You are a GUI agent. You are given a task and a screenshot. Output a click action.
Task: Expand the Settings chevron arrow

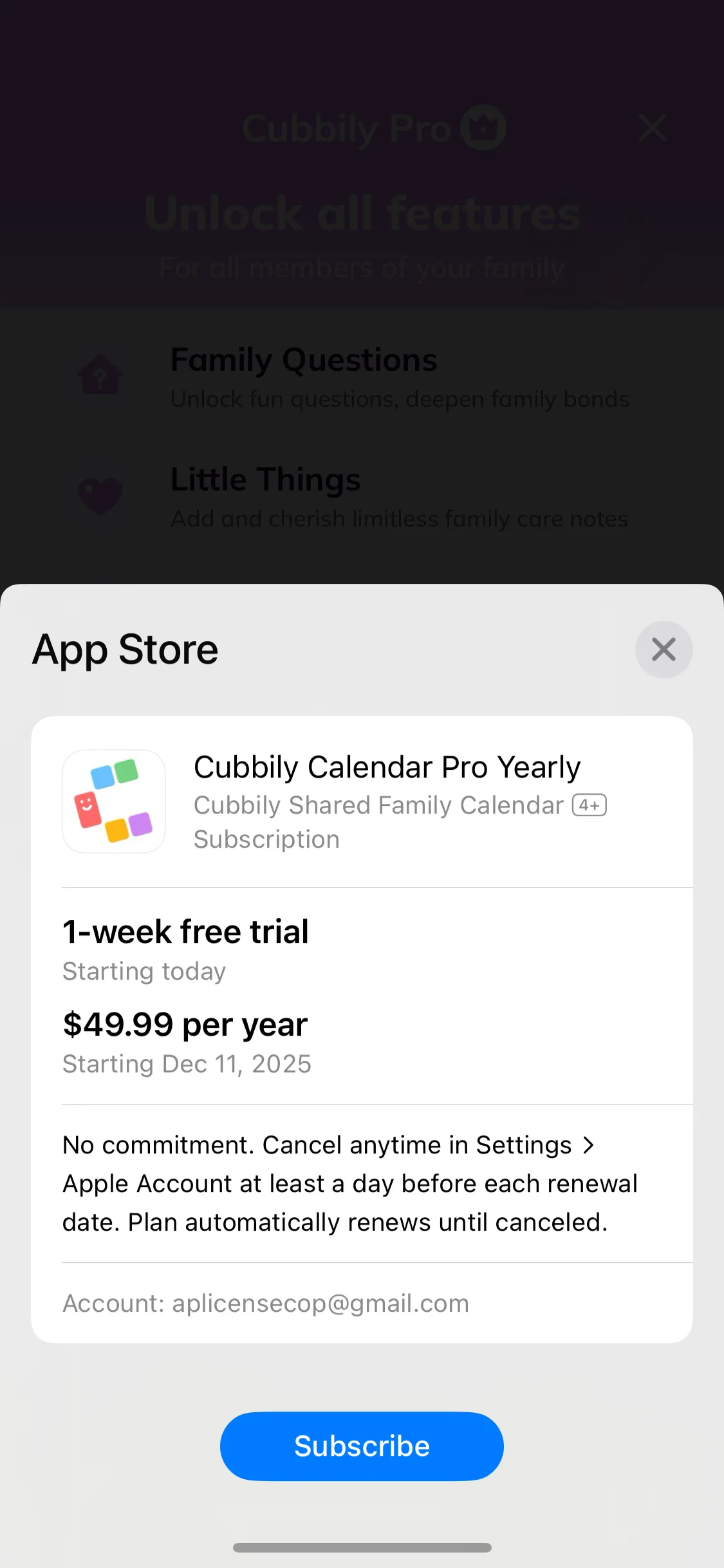588,1145
